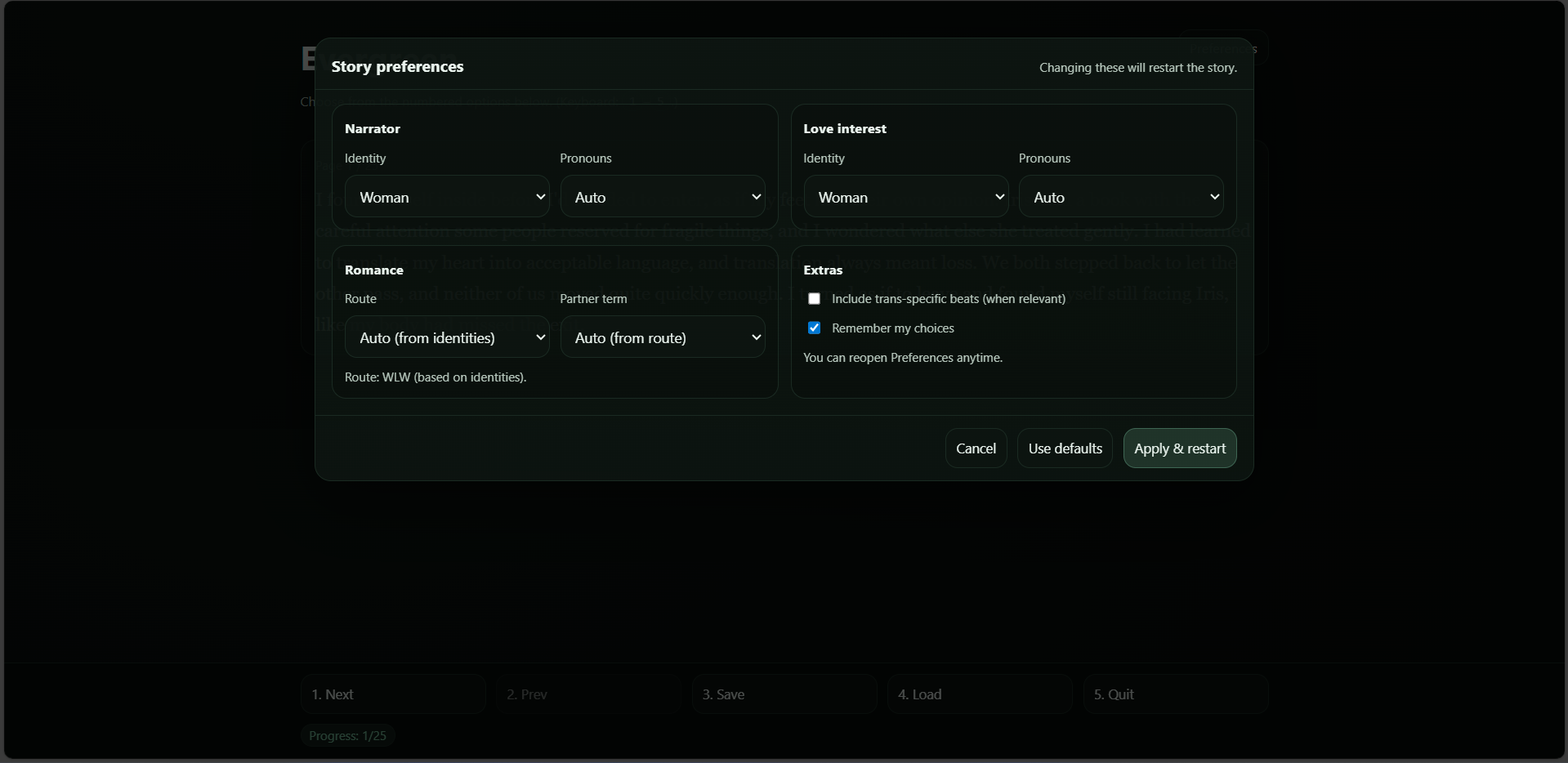Expand the Love interest Identity dropdown
Image resolution: width=1568 pixels, height=763 pixels.
905,197
